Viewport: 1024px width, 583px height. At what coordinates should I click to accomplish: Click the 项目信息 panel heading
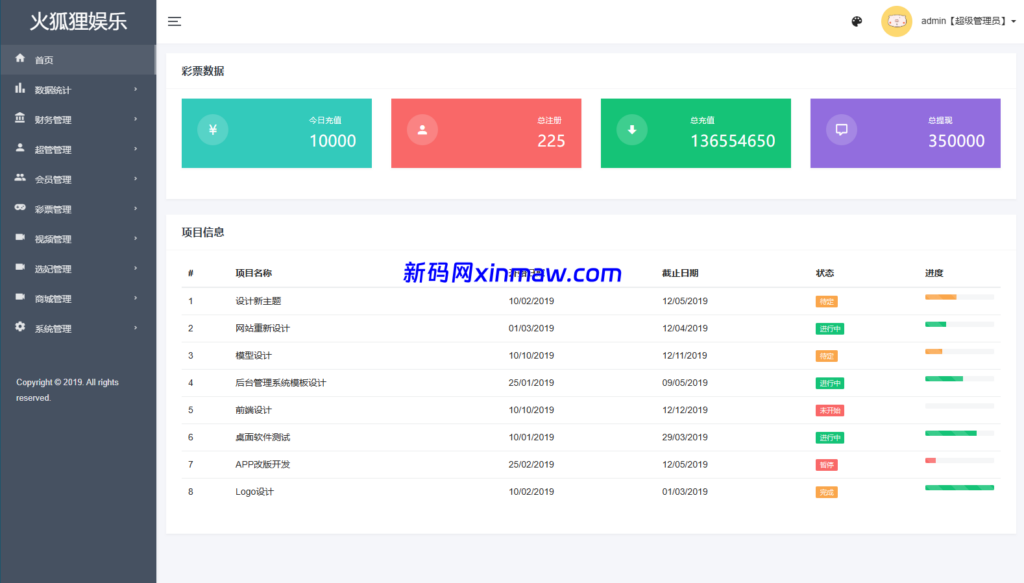(202, 232)
